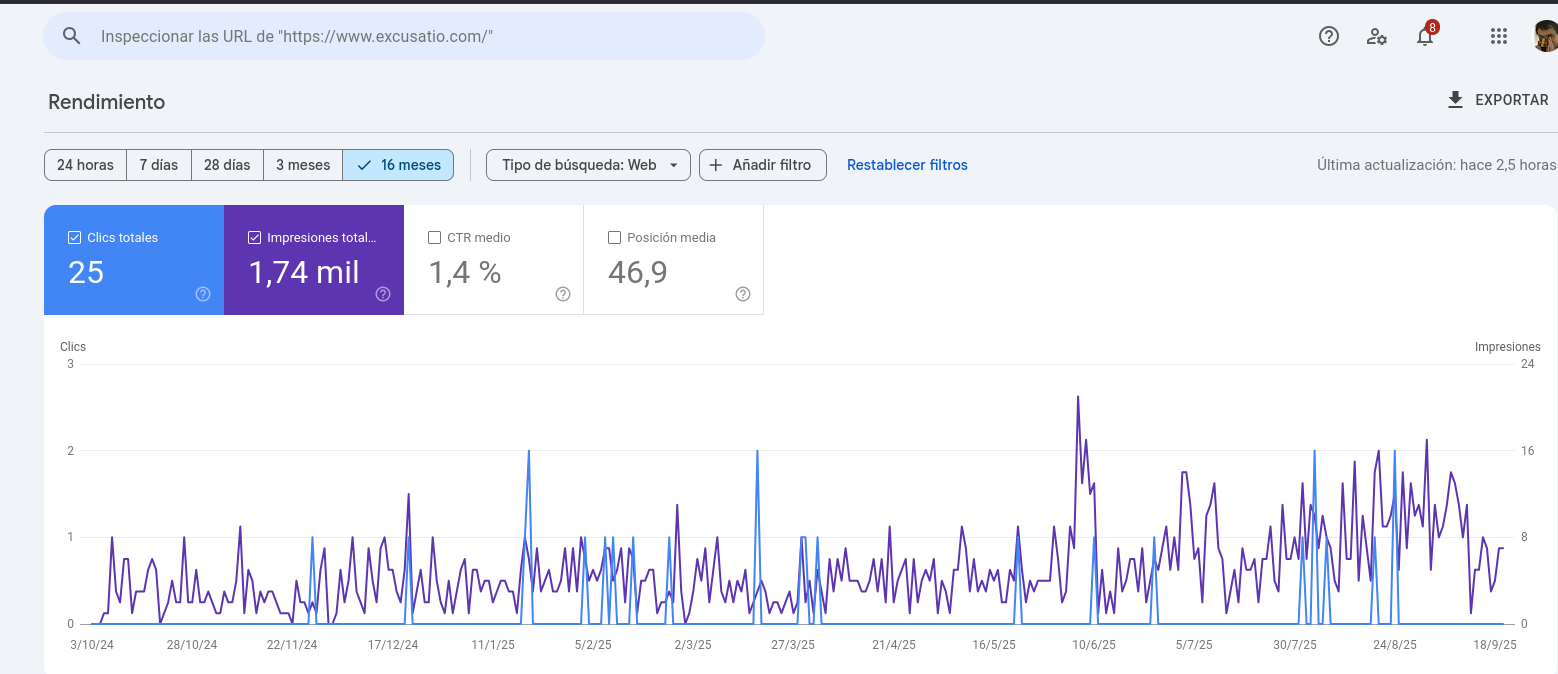Click the Impresiones axis label

[1508, 347]
